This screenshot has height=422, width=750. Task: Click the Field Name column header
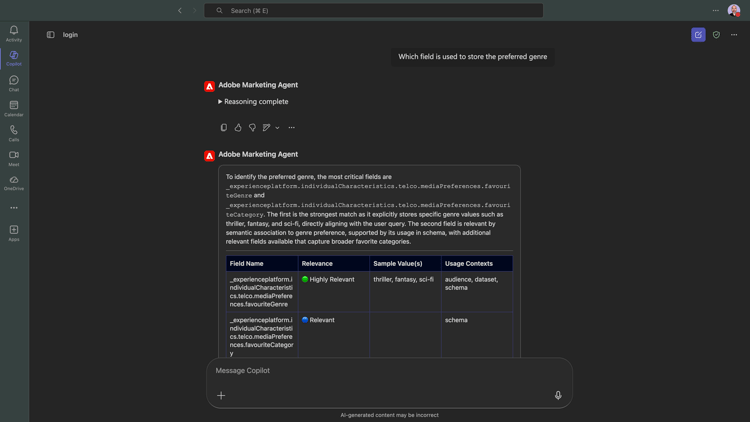coord(262,264)
